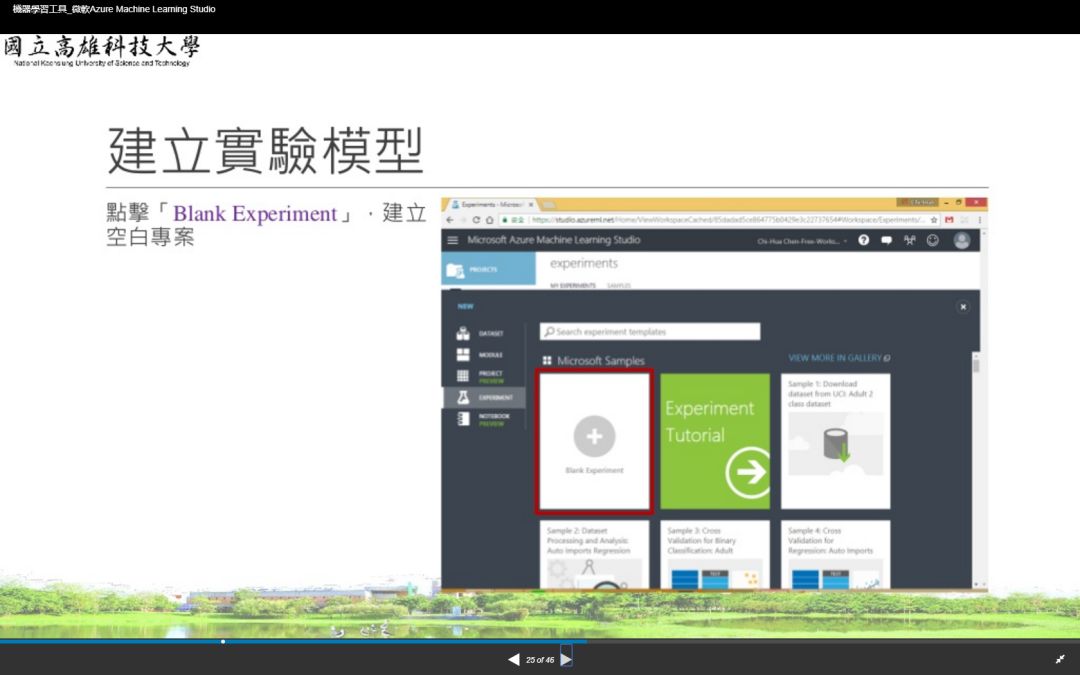Select DATASET in the NEW menu
Screen dimensions: 1080x675
tap(484, 333)
